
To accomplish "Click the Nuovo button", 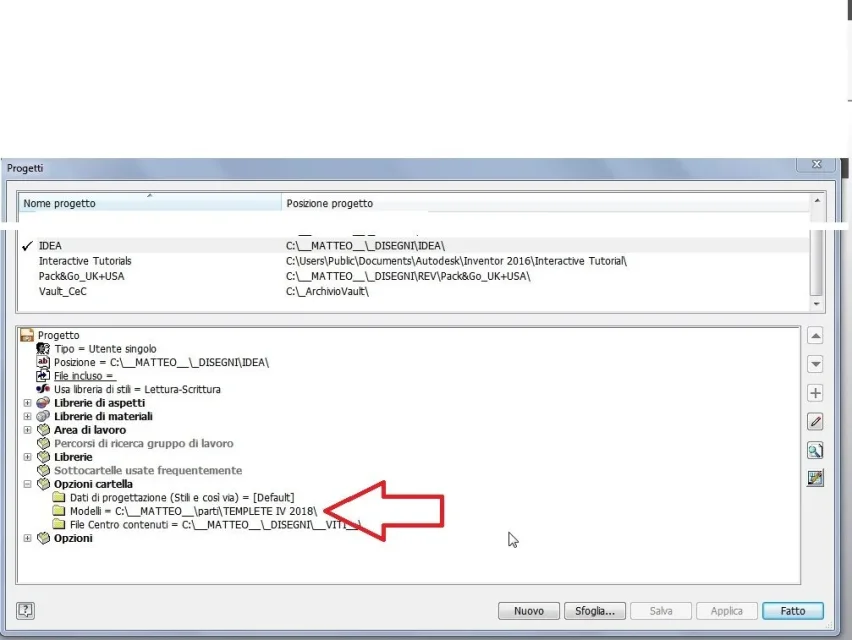I will tap(529, 611).
